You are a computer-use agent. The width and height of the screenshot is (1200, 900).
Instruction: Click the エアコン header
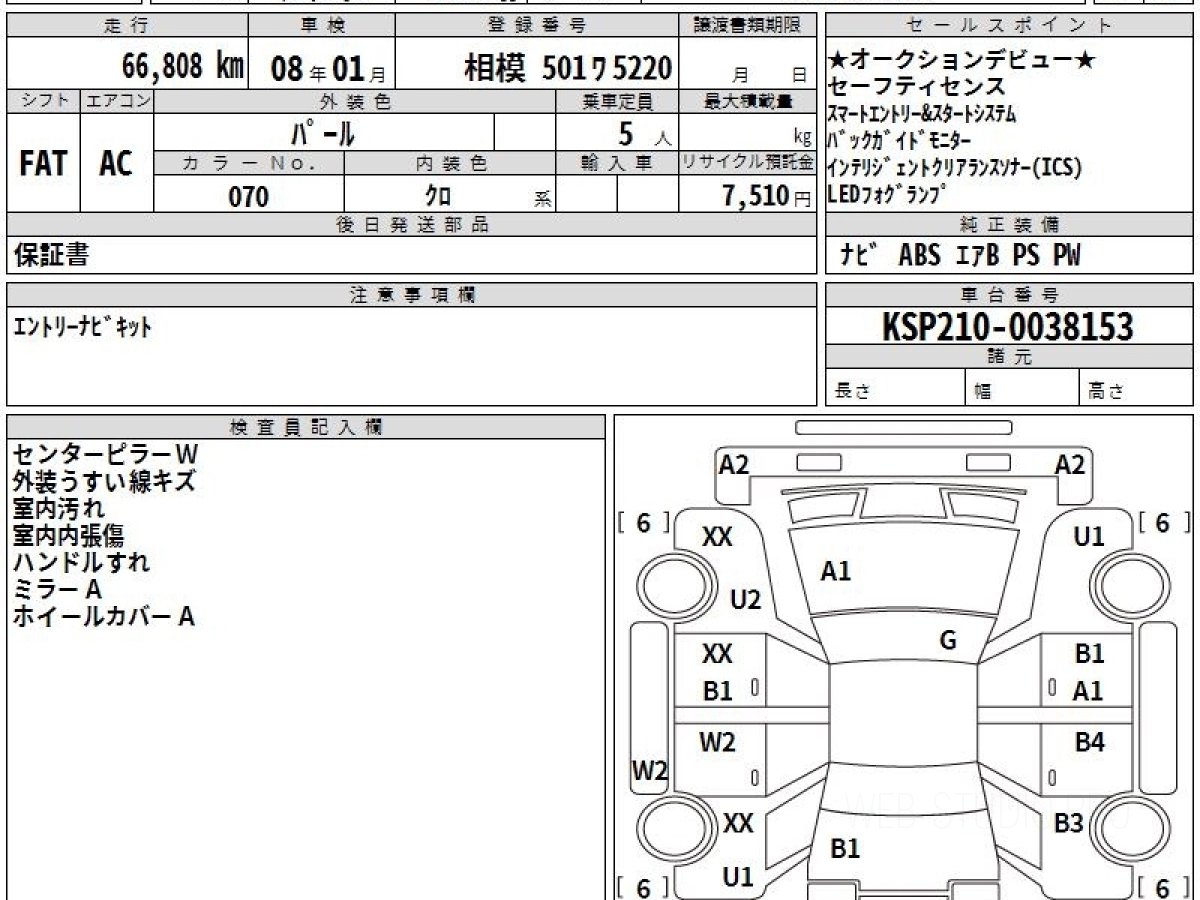click(116, 101)
